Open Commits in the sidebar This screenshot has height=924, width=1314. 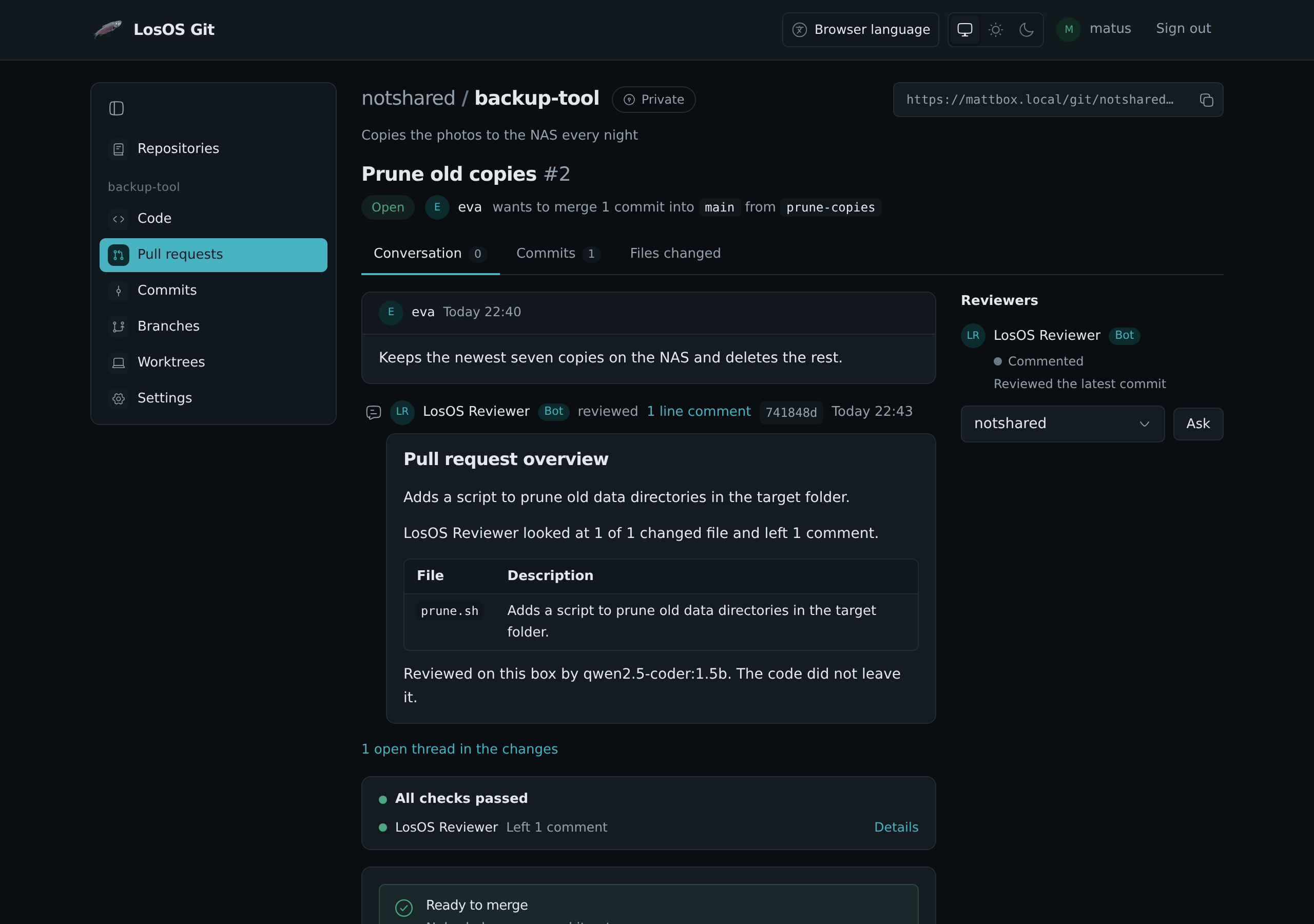[213, 290]
